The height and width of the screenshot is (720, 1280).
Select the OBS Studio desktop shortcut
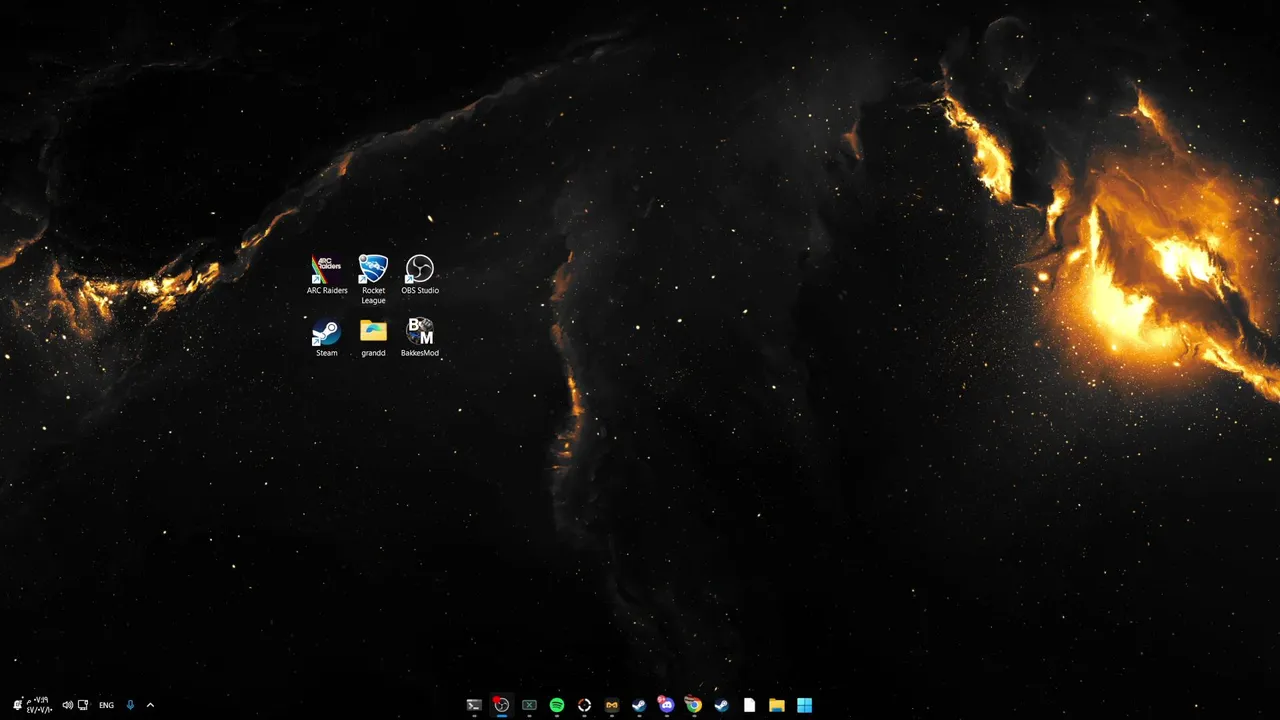click(x=420, y=274)
